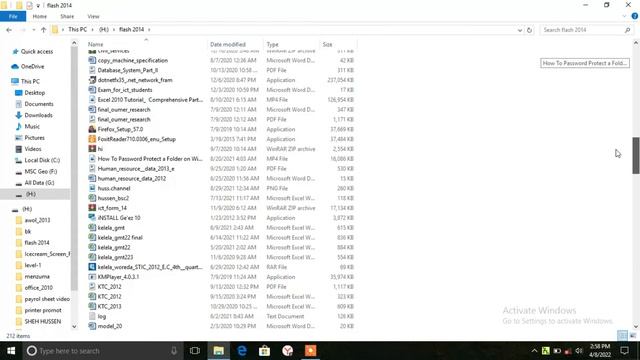Screen dimensions: 640x360
Task: Refresh the flash 2014 folder view
Action: tap(529, 30)
